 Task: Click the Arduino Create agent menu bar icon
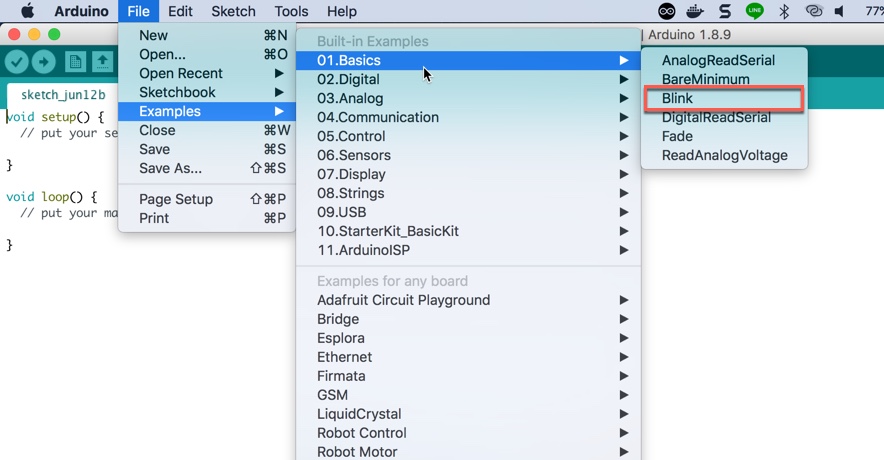pyautogui.click(x=667, y=12)
